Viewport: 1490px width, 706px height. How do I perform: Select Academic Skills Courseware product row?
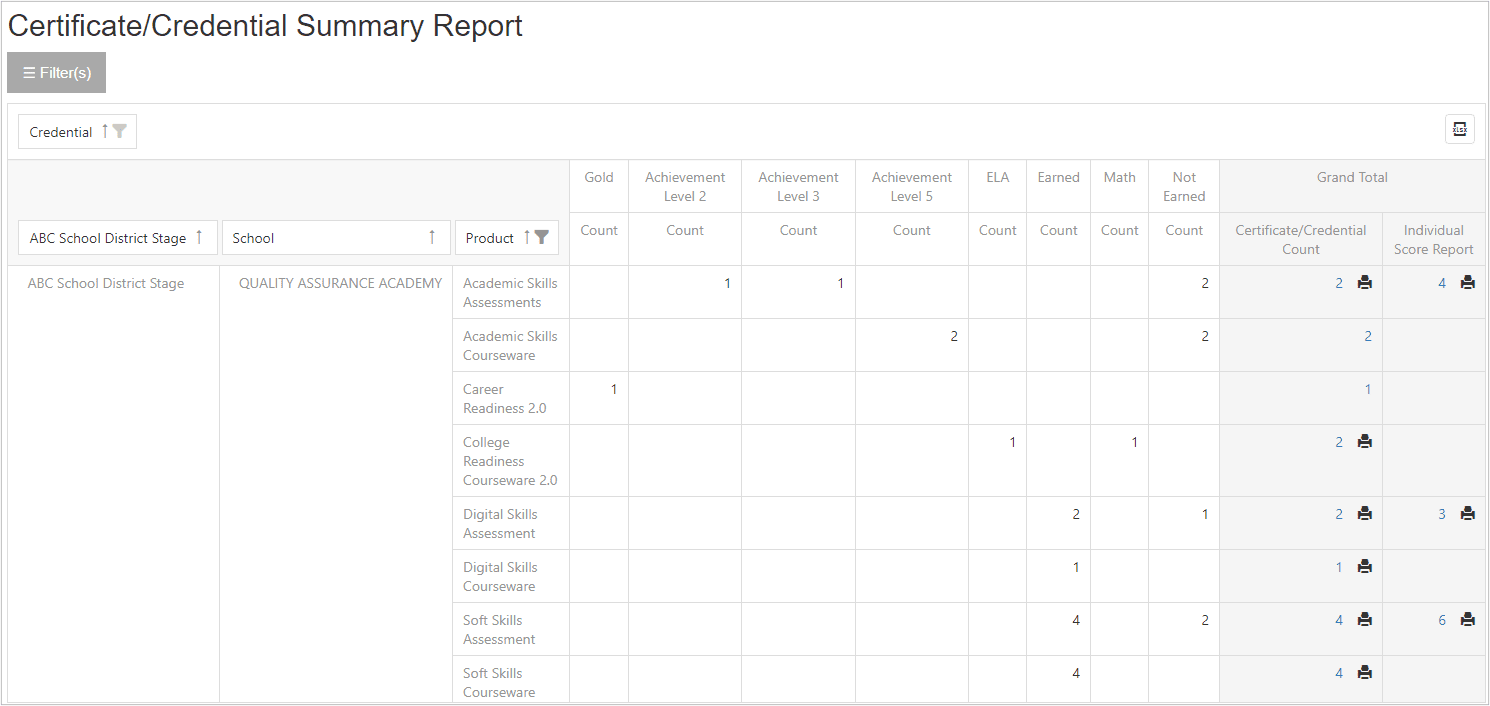(x=510, y=345)
